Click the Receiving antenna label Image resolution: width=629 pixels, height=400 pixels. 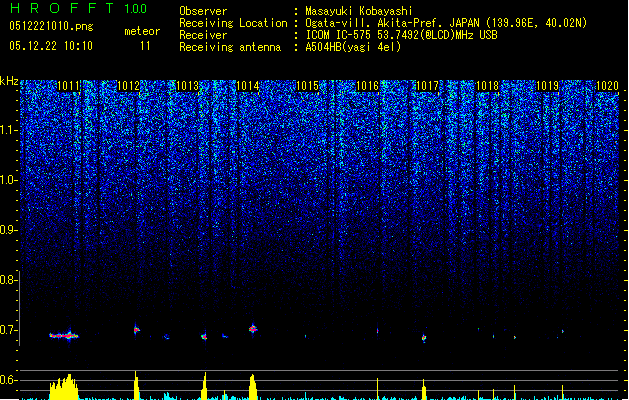(x=230, y=47)
